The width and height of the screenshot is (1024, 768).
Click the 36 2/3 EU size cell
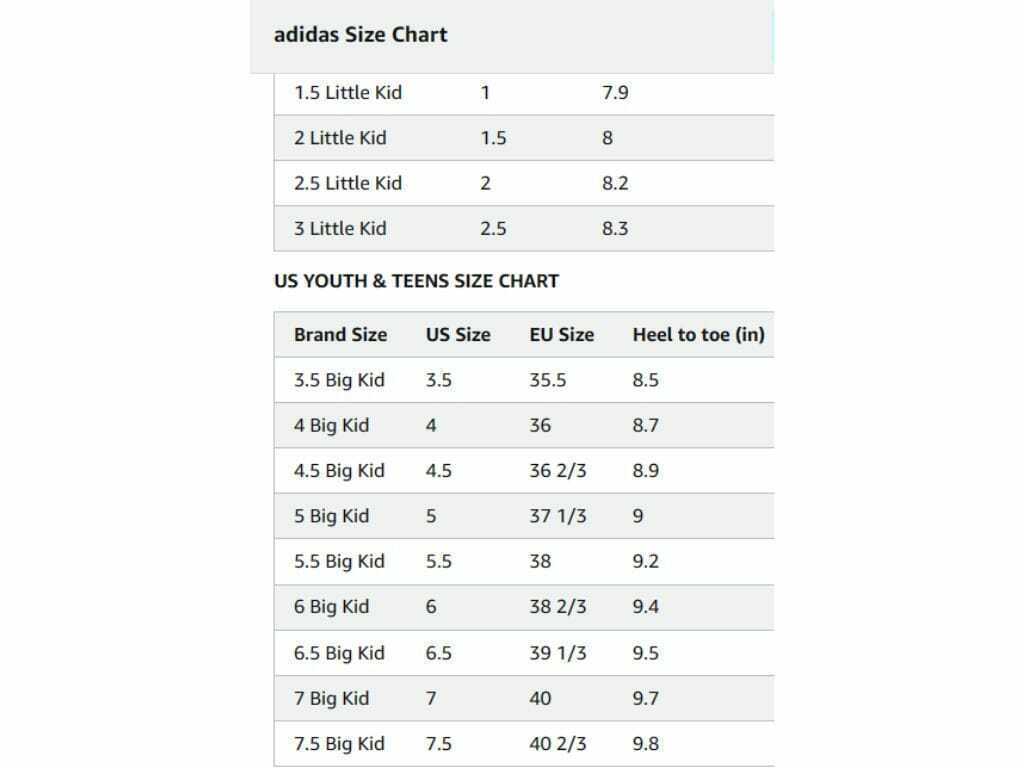point(558,471)
